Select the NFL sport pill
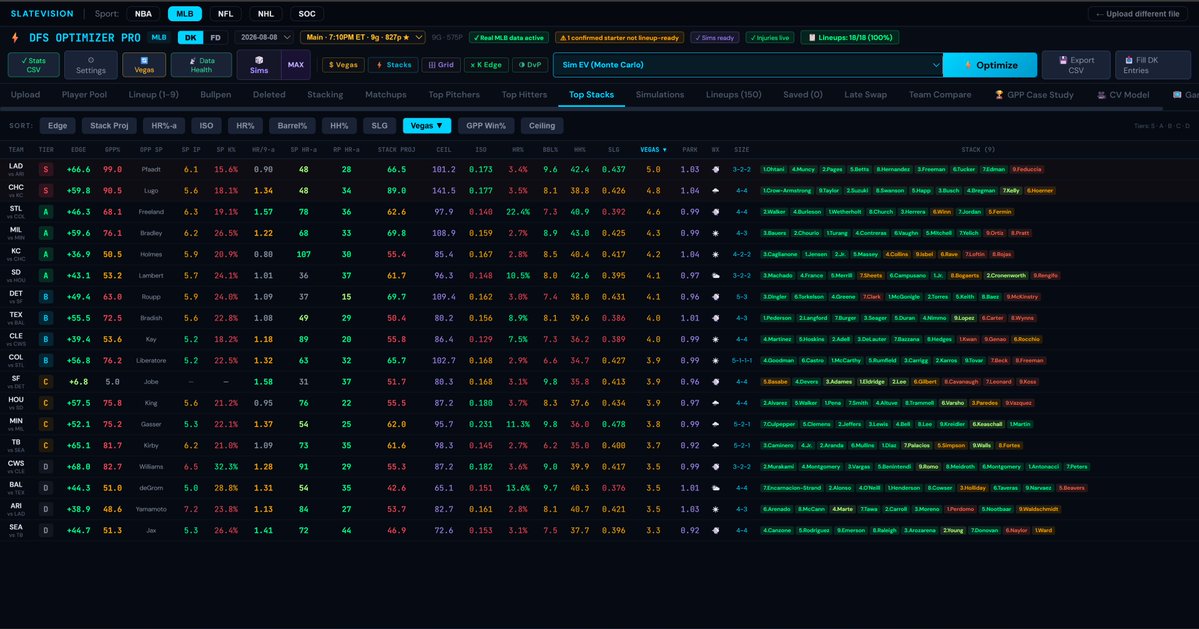Image resolution: width=1199 pixels, height=629 pixels. 226,14
